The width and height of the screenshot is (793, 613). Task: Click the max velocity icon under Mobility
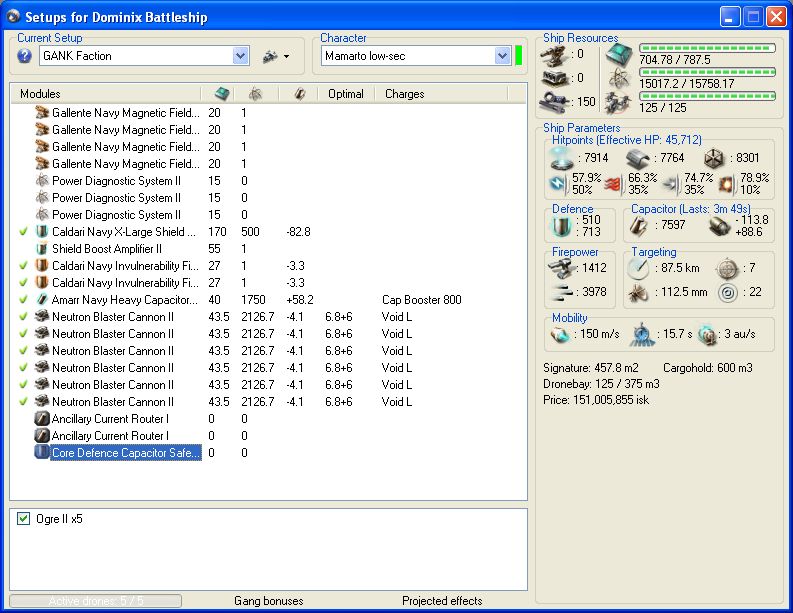tap(561, 333)
